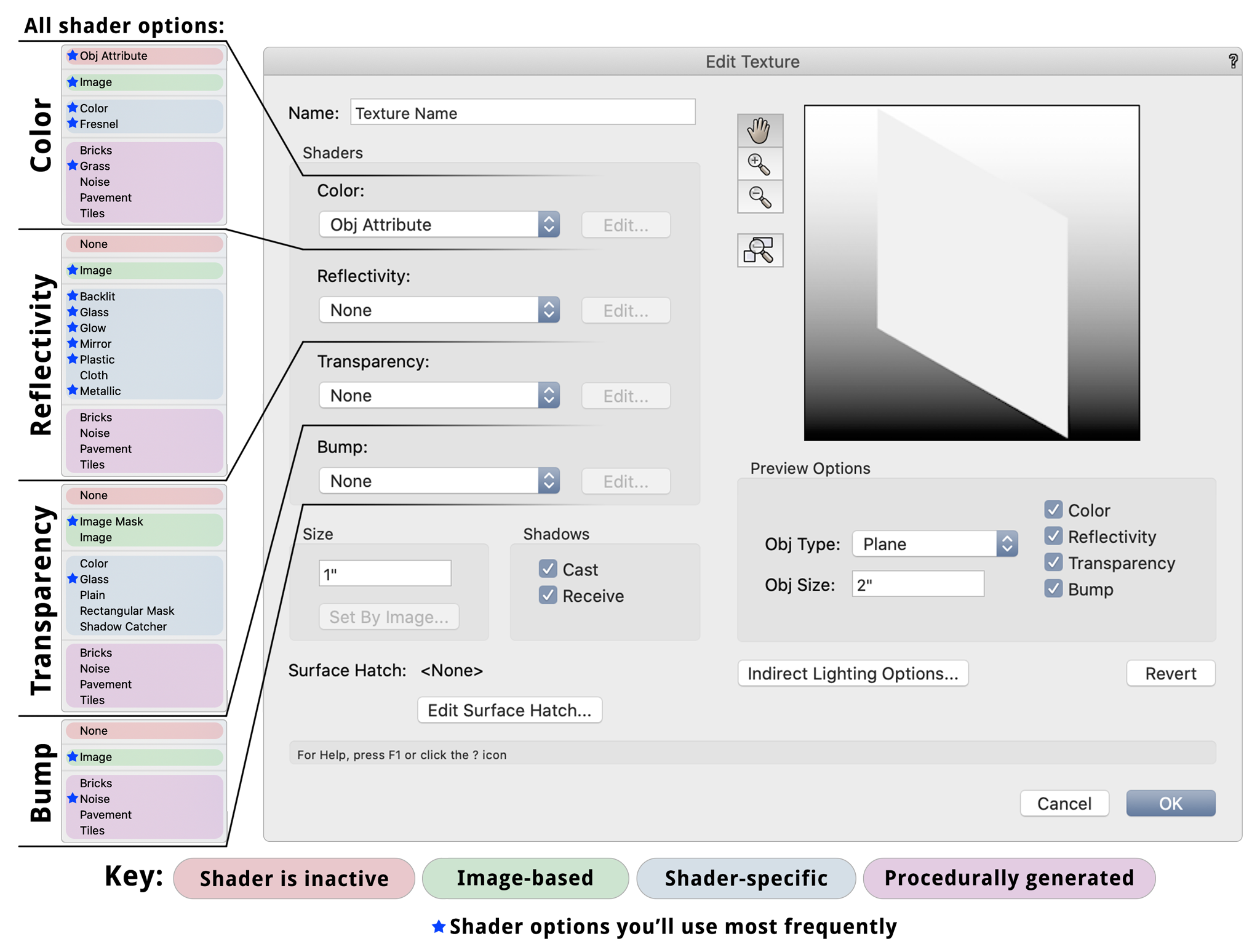This screenshot has height=952, width=1260.
Task: Disable the Cast shadows checkbox
Action: coord(548,569)
